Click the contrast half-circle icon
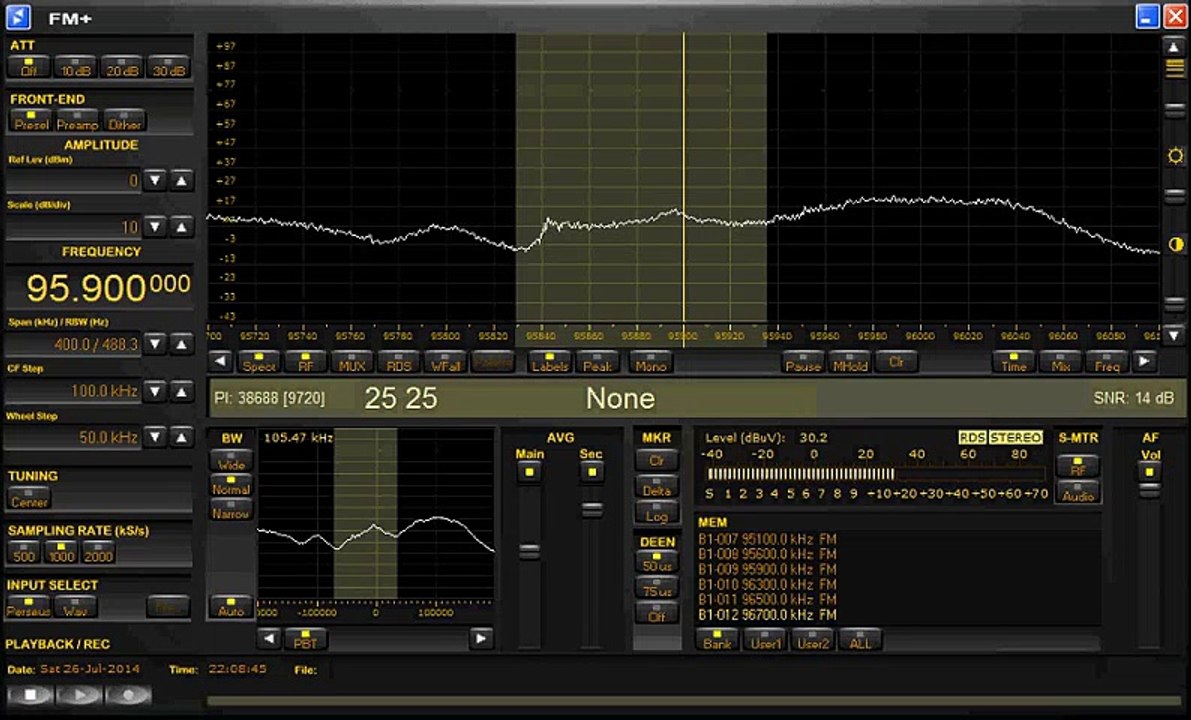 [1174, 244]
